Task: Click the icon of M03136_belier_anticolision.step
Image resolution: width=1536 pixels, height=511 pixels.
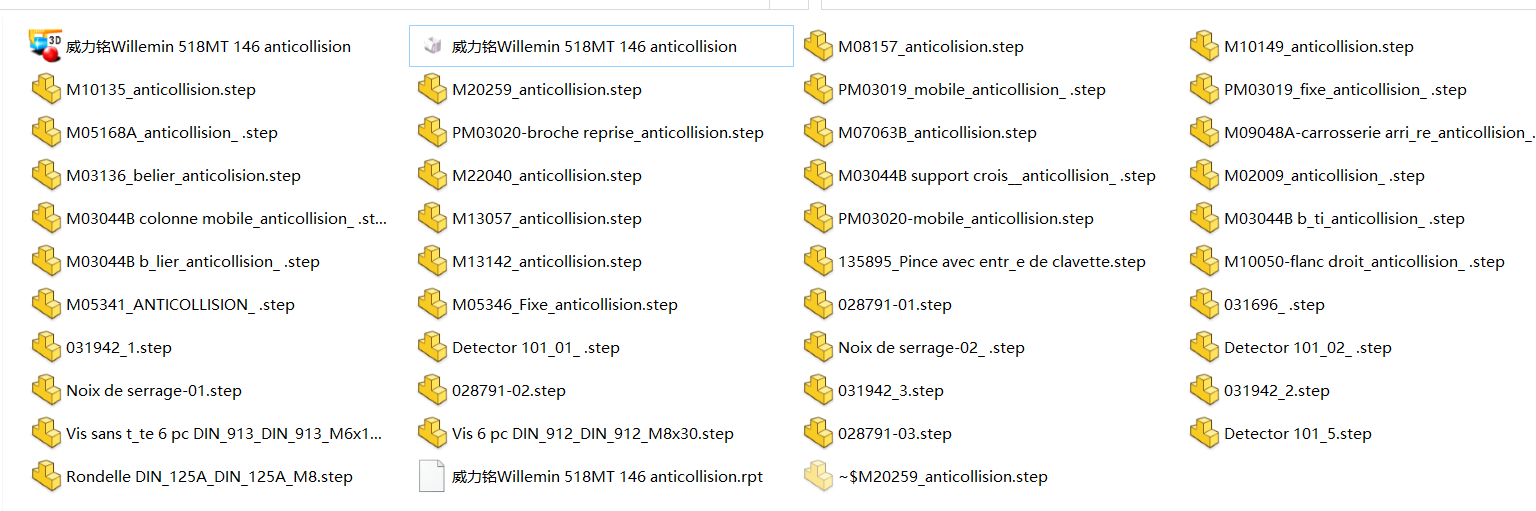Action: point(47,175)
